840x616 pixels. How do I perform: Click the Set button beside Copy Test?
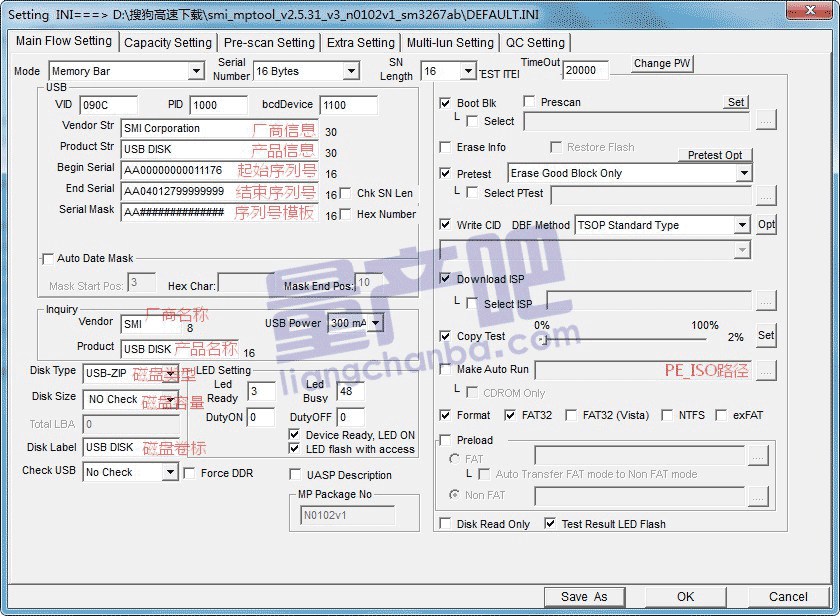pyautogui.click(x=766, y=335)
